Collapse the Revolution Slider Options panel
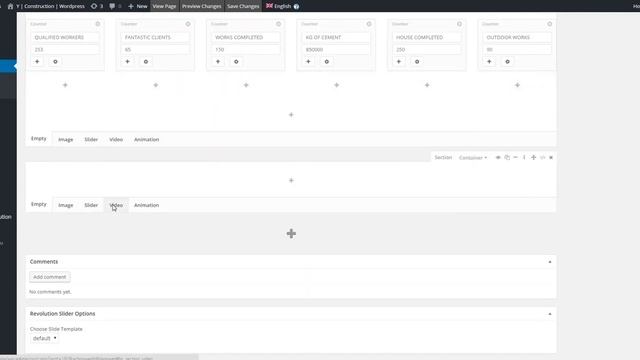This screenshot has width=640, height=360. (x=550, y=314)
